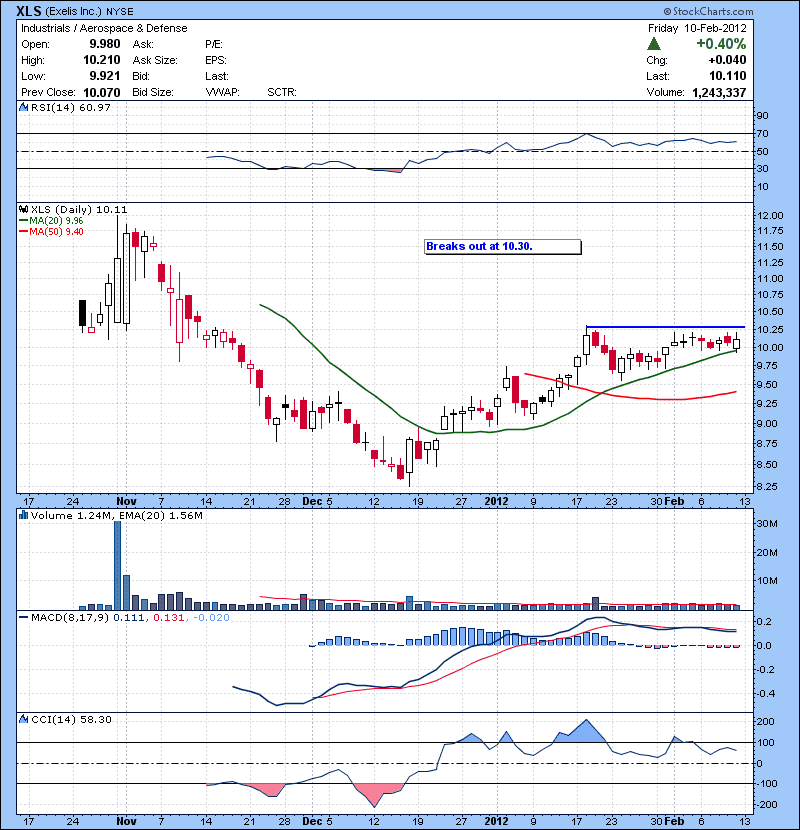Click the CCI axis label -200

click(x=766, y=805)
